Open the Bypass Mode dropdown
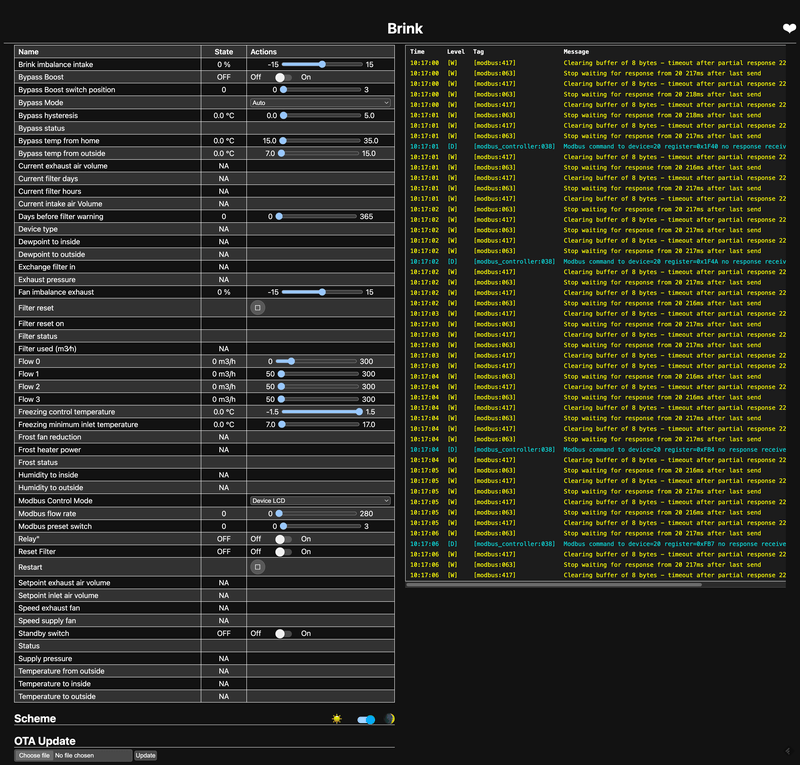Screen dimensions: 800x765 coord(320,103)
